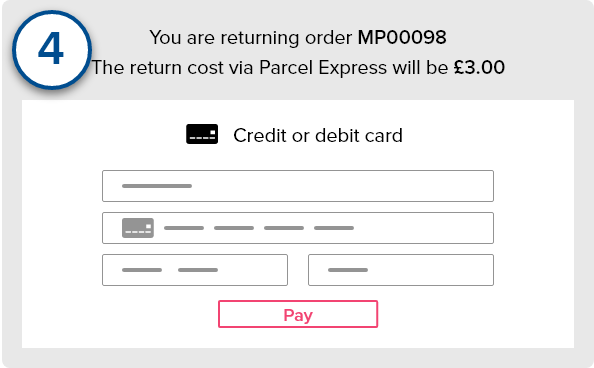
Task: Click the placeholder line in the name field
Action: point(157,186)
